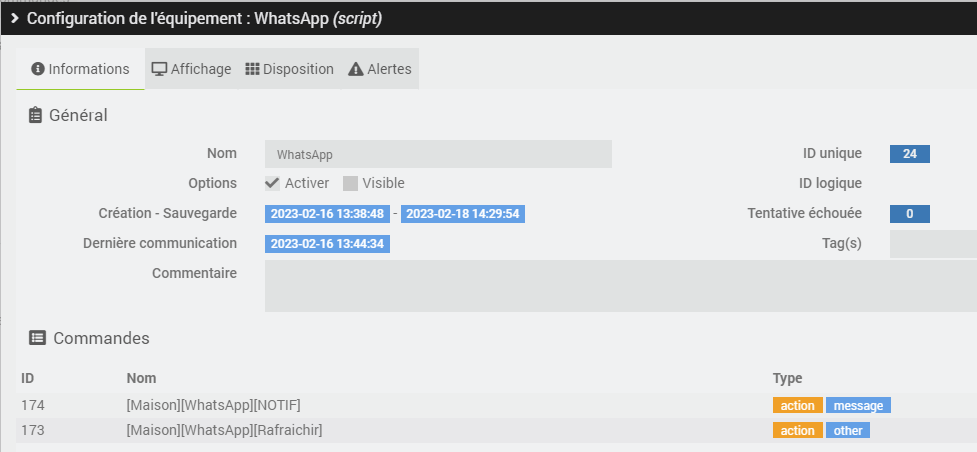Image resolution: width=977 pixels, height=452 pixels.
Task: Click the Alertes warning triangle icon
Action: [355, 69]
